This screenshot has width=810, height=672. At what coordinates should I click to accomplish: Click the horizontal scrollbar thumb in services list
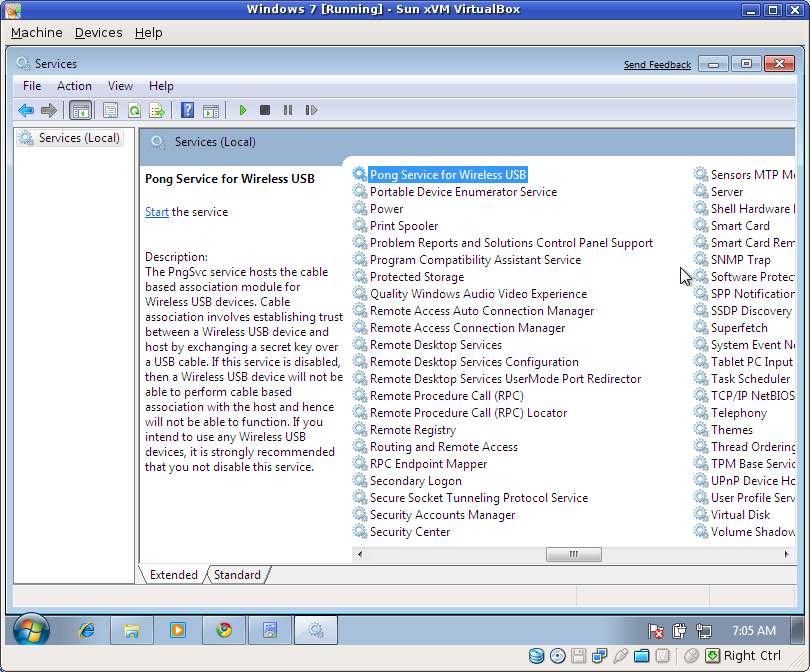tap(573, 554)
